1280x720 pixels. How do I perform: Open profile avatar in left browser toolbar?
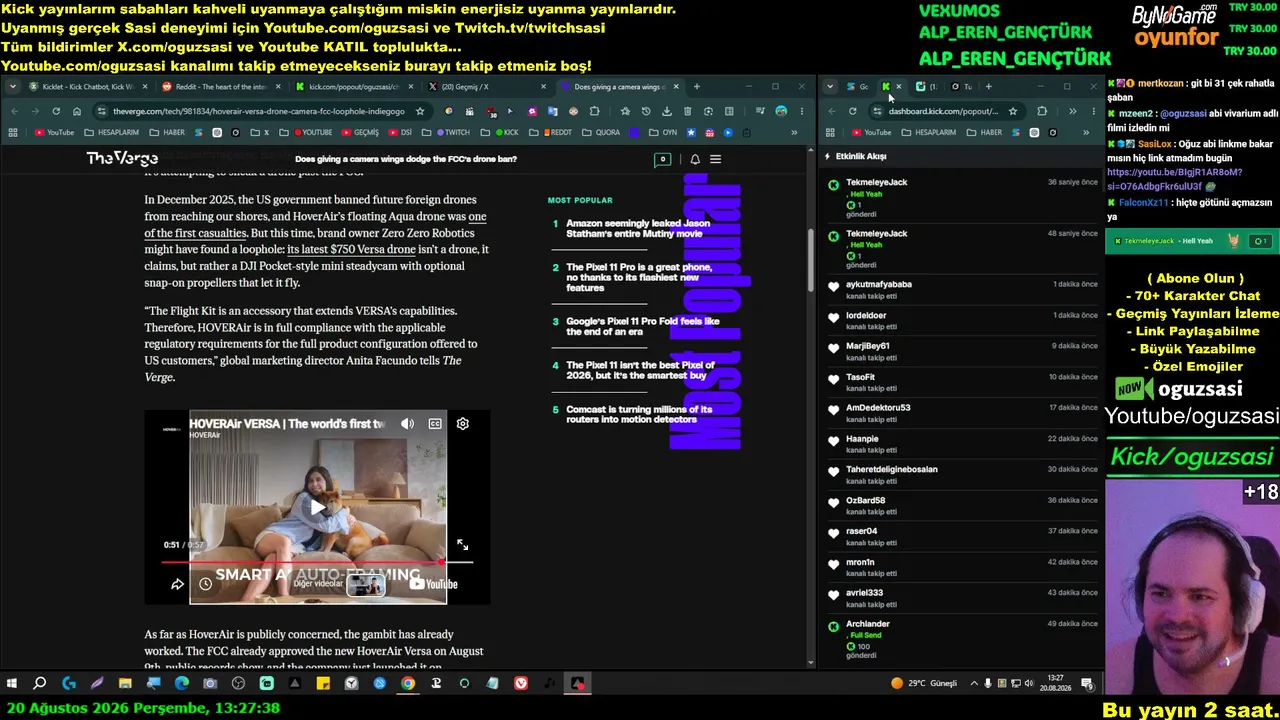click(781, 111)
